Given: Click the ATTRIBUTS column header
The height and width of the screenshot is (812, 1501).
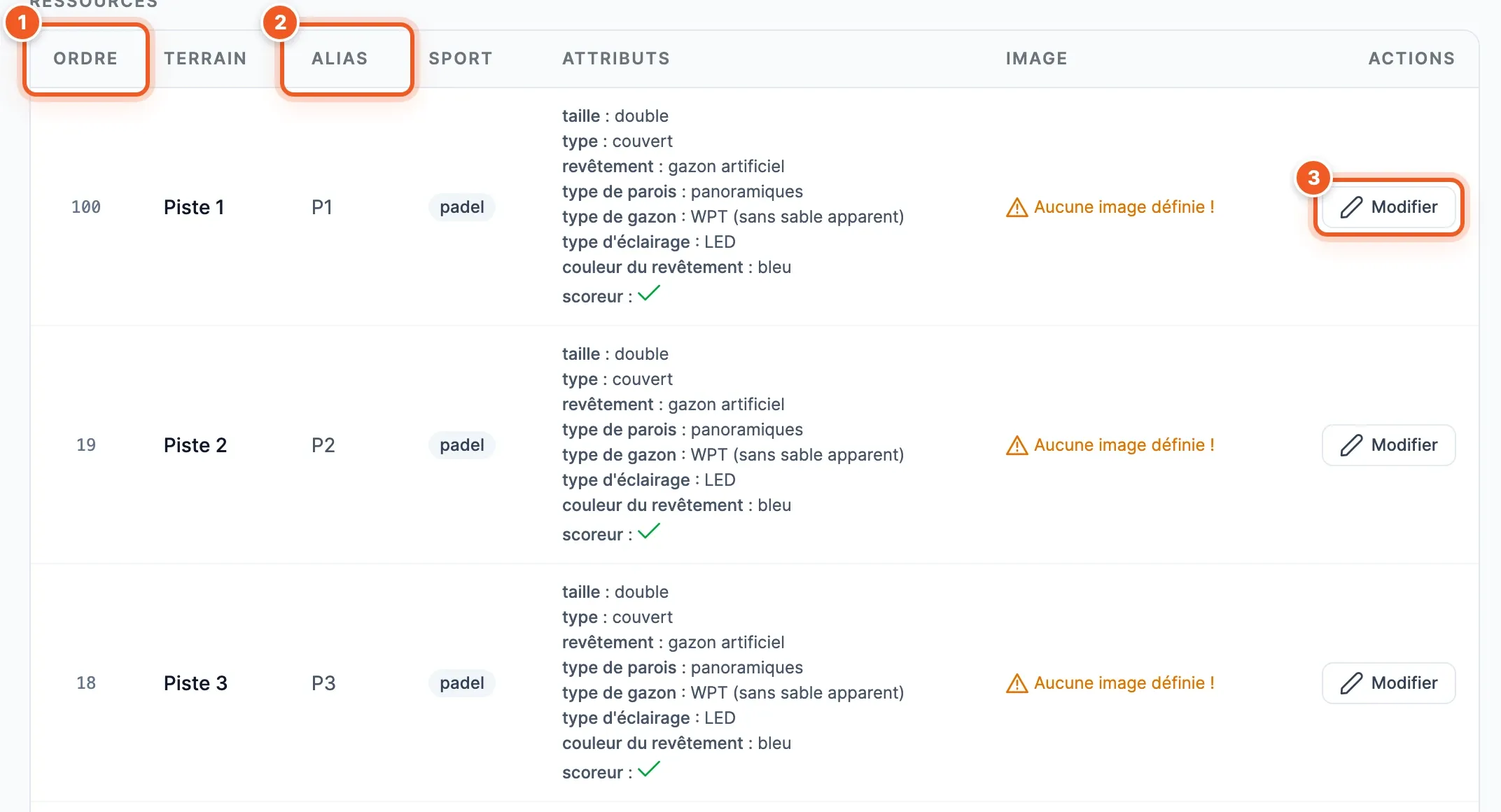Looking at the screenshot, I should coord(616,59).
